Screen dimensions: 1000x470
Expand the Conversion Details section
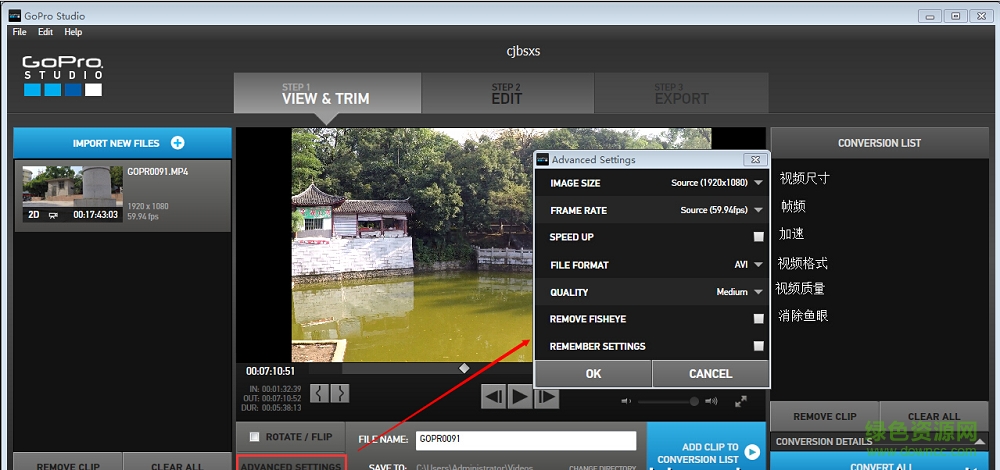point(980,441)
